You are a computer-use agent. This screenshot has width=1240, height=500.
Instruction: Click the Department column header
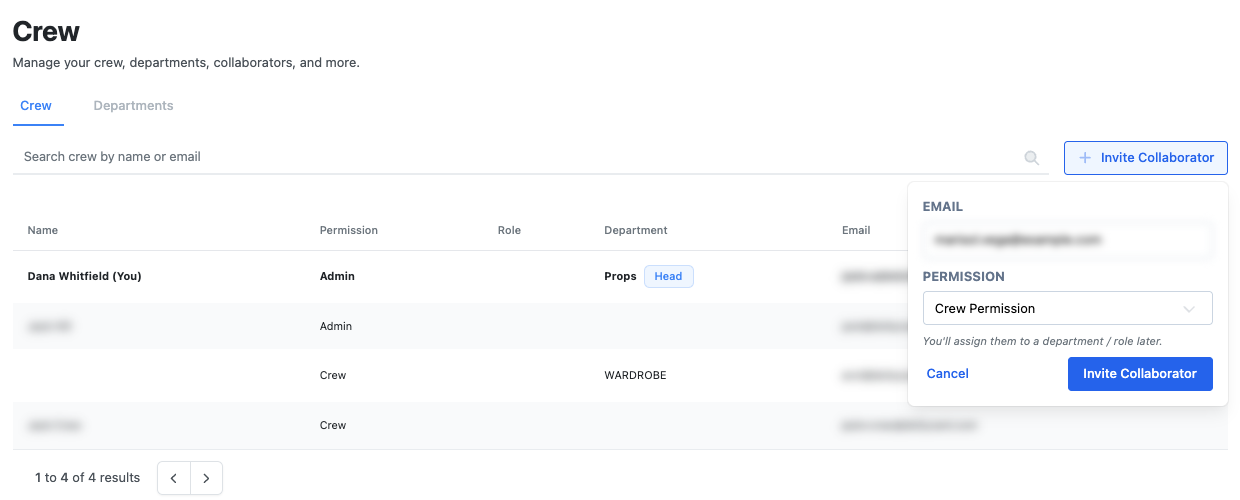[636, 230]
